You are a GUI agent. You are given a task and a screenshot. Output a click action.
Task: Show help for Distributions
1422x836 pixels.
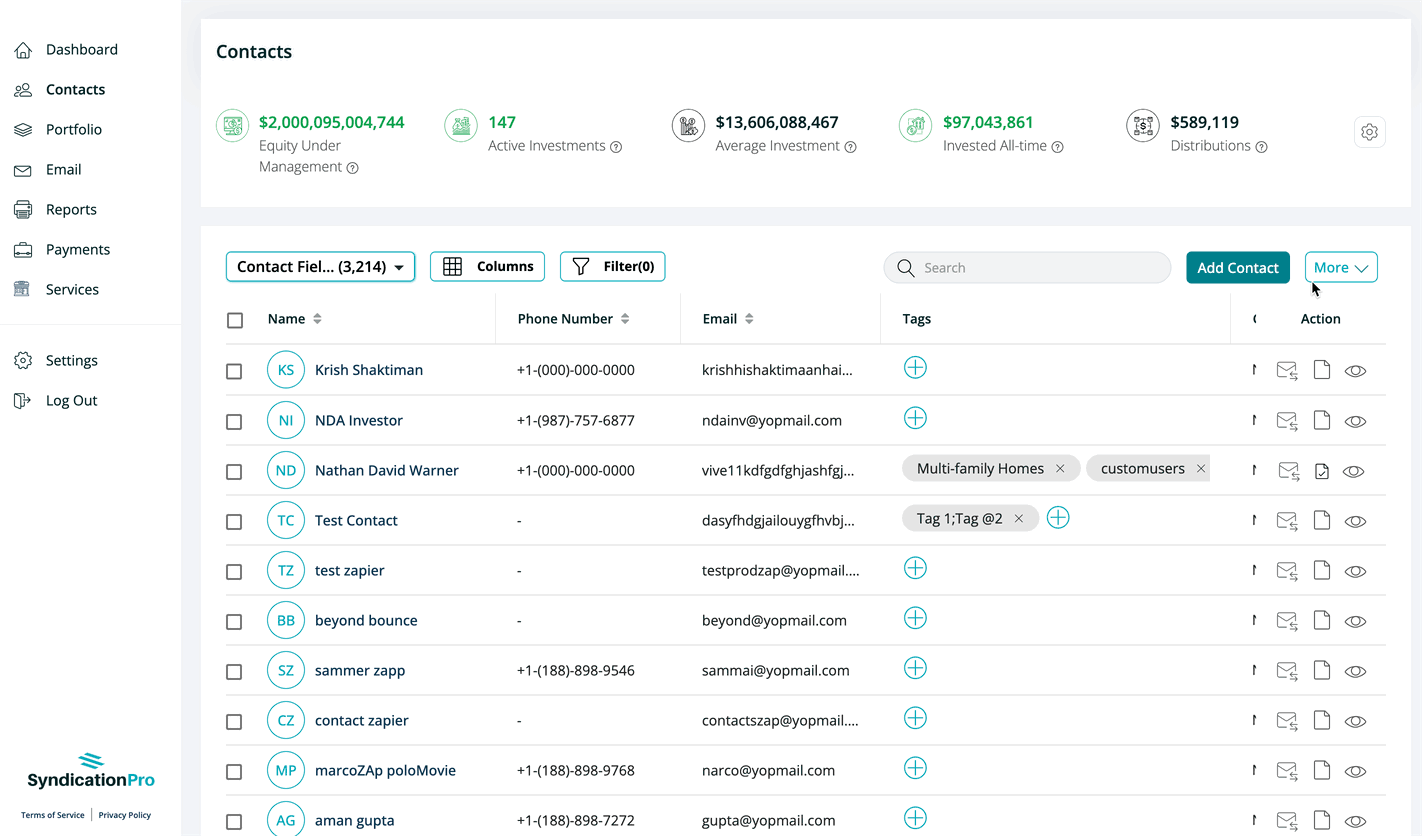pos(1261,147)
